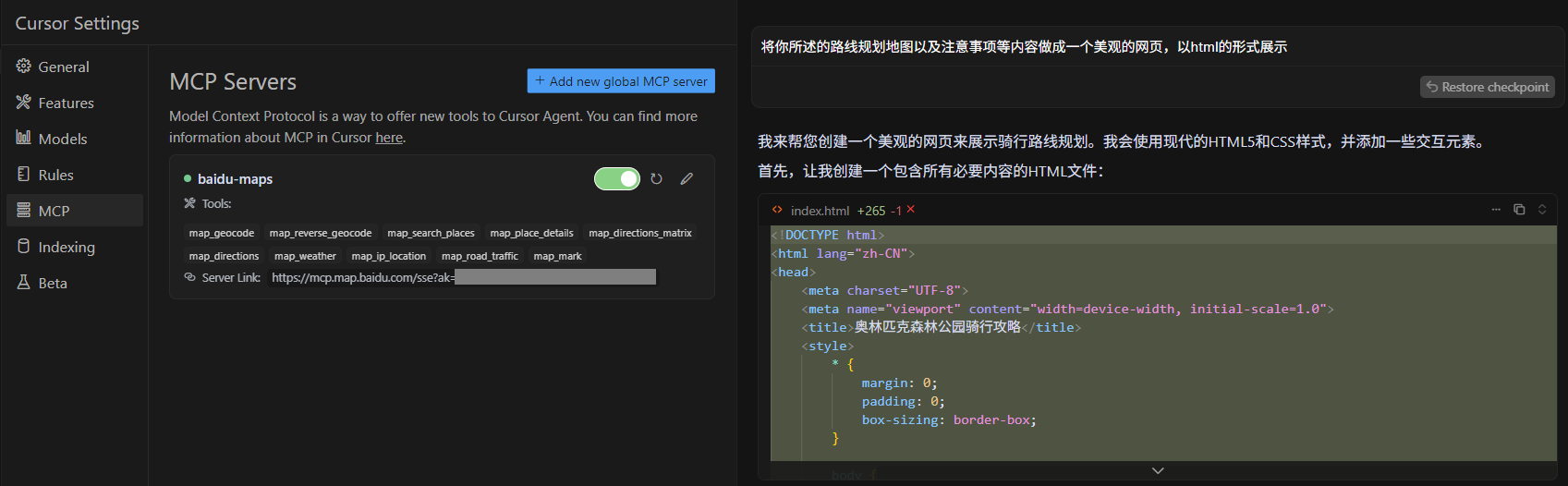The image size is (1568, 486).
Task: Click the index.html file icon
Action: pos(777,210)
